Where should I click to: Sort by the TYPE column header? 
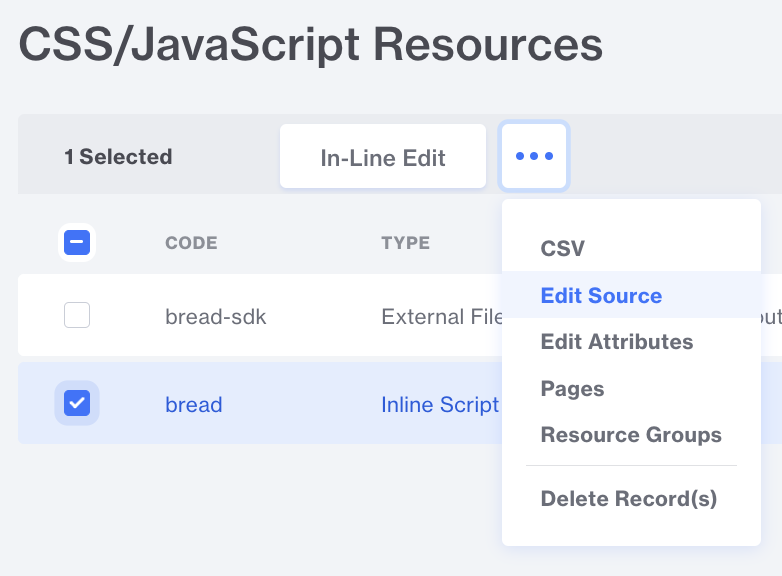coord(405,243)
